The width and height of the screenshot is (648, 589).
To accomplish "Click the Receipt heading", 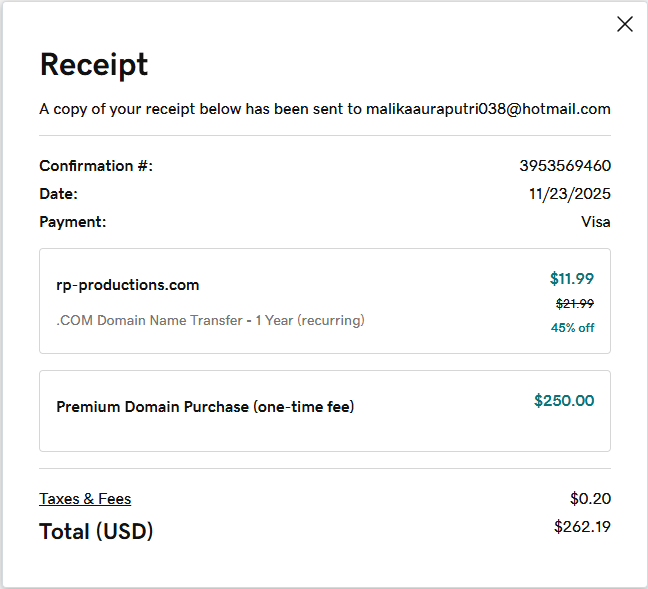I will [93, 65].
